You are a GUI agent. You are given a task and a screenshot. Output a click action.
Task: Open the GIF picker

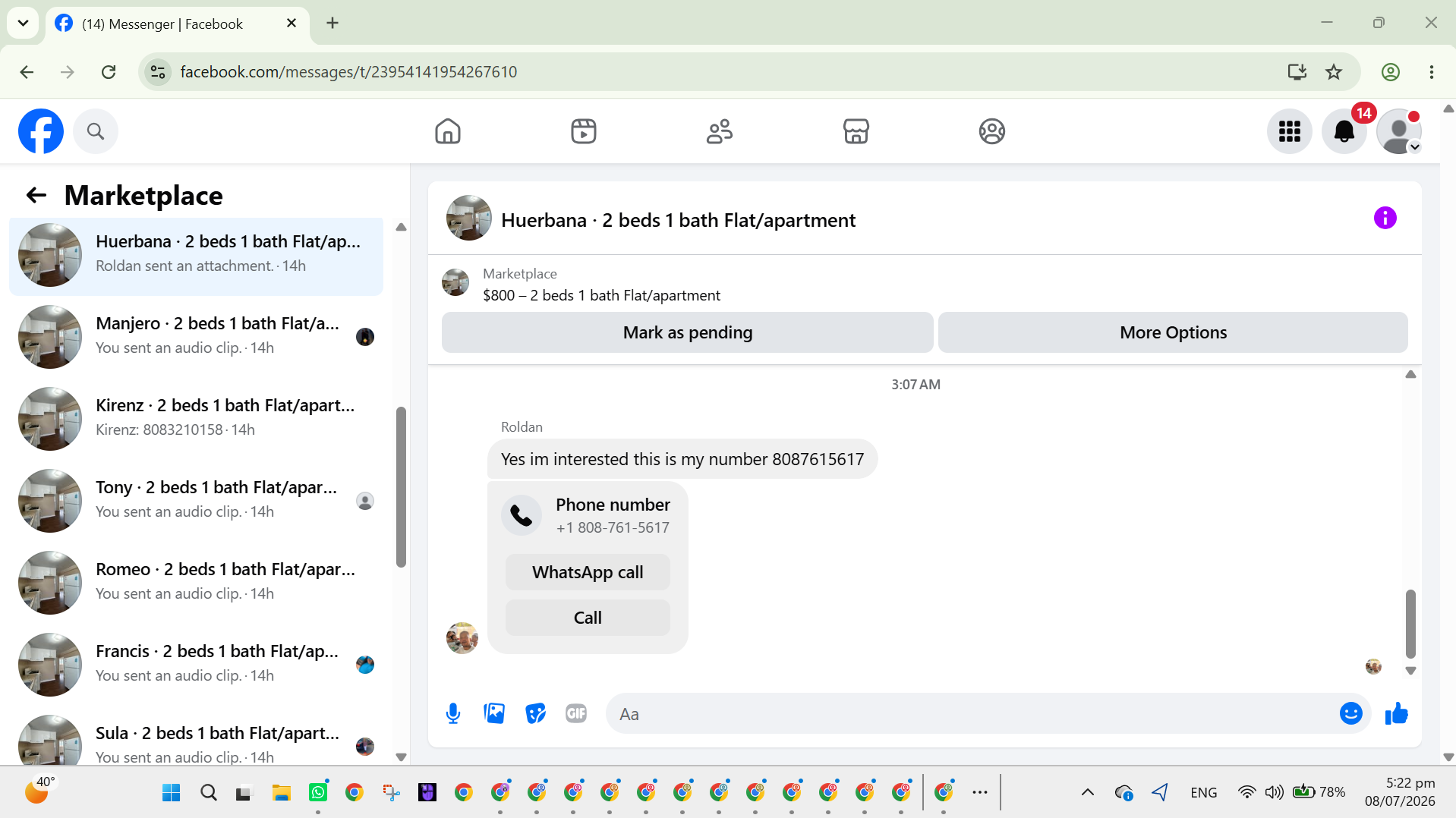tap(576, 713)
